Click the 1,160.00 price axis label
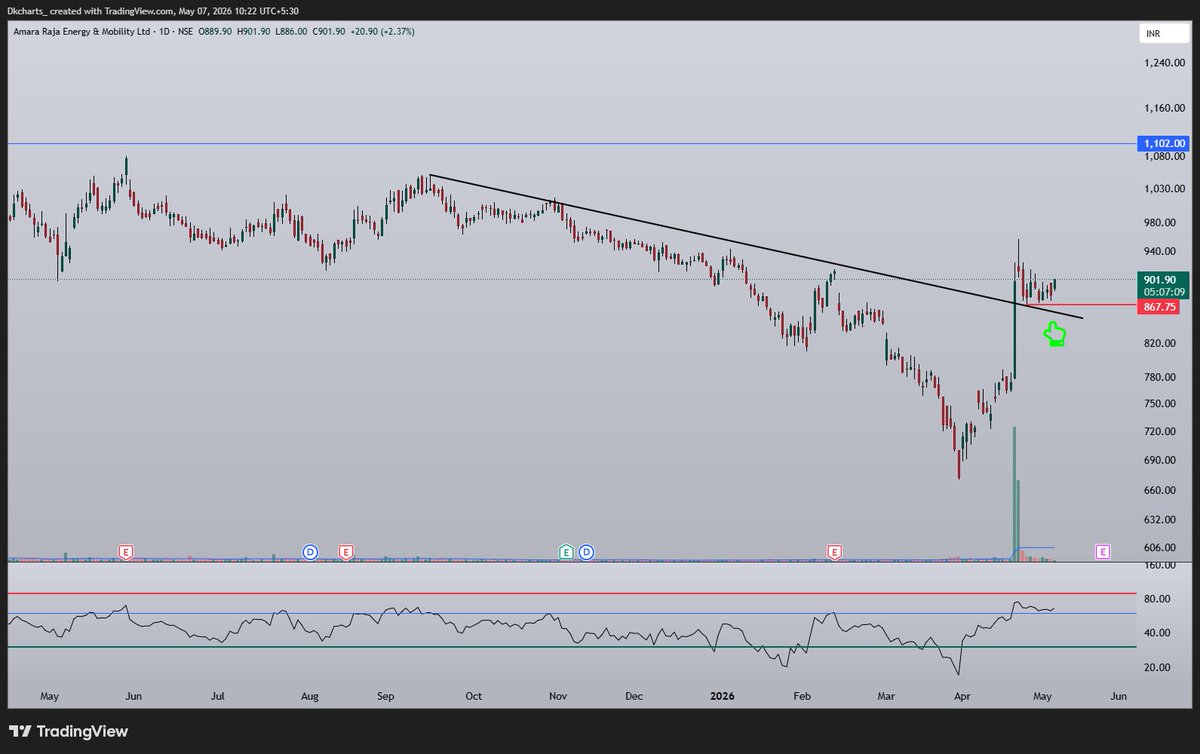This screenshot has width=1200, height=754. click(1165, 108)
